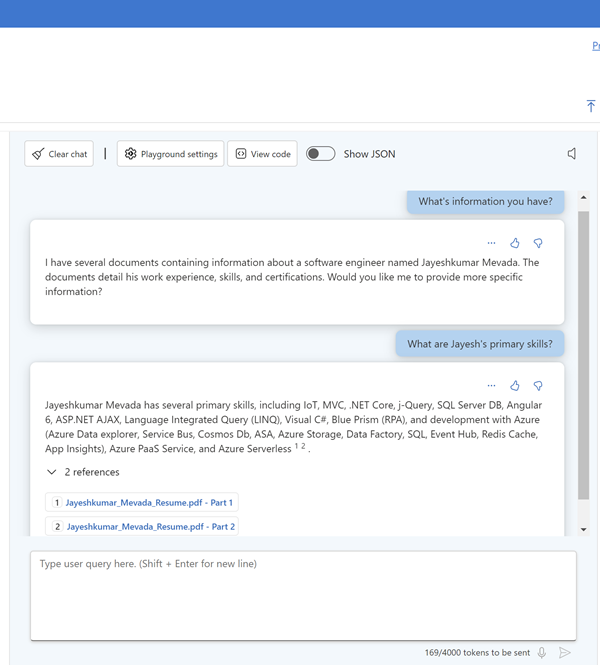Click the chat scrollbar down arrow
600x665 pixels.
pos(584,530)
